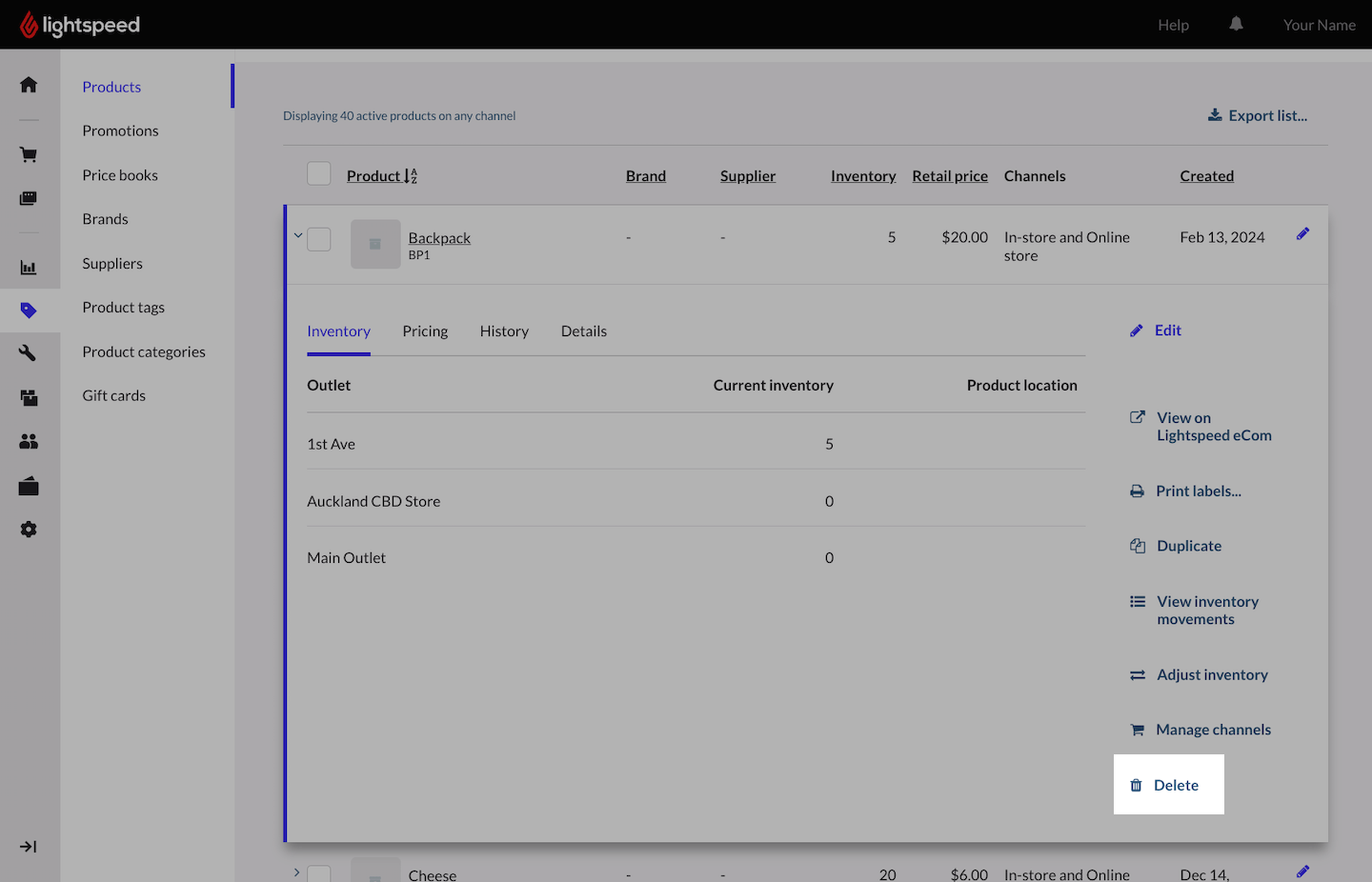Expand sidebar with the arrow icon
The height and width of the screenshot is (882, 1372).
click(x=29, y=847)
